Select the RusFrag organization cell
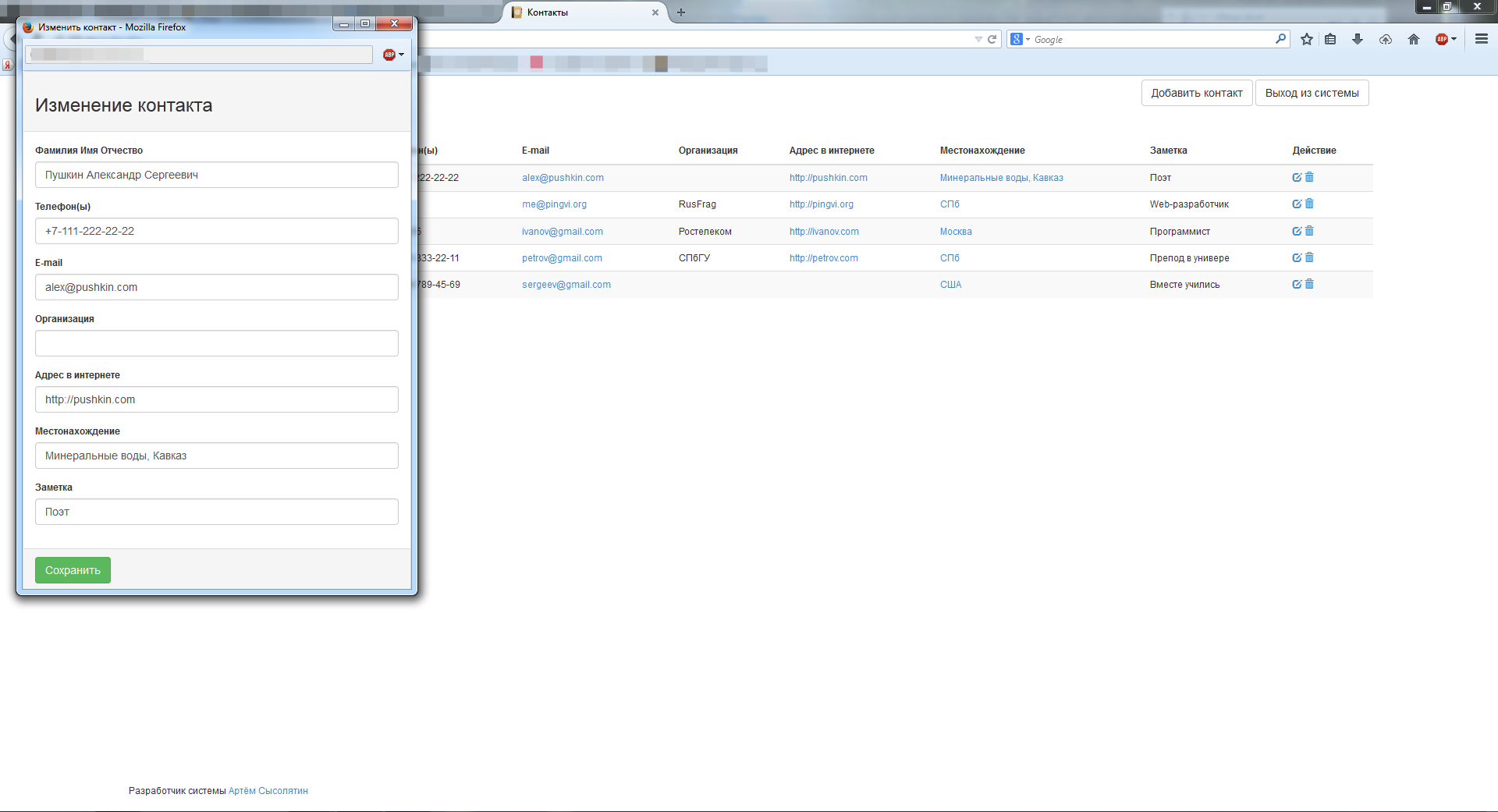Viewport: 1498px width, 812px height. click(x=697, y=204)
